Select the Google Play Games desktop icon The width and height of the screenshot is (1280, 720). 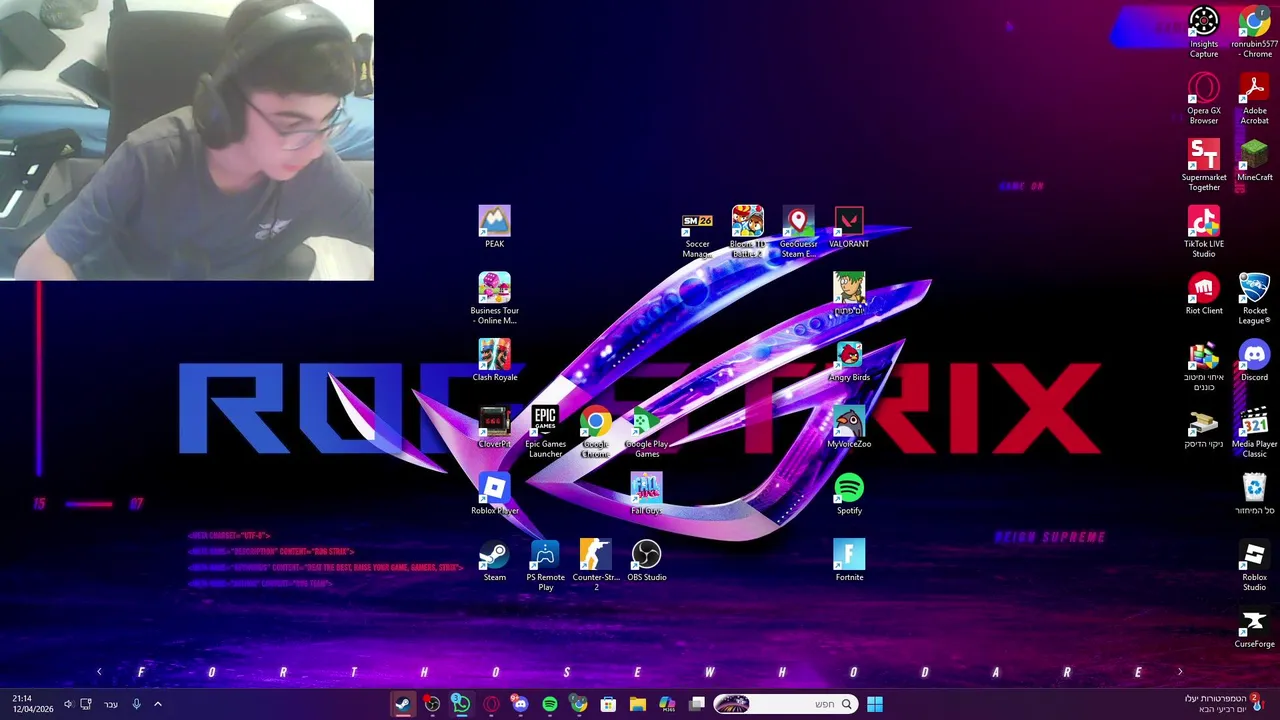coord(647,432)
